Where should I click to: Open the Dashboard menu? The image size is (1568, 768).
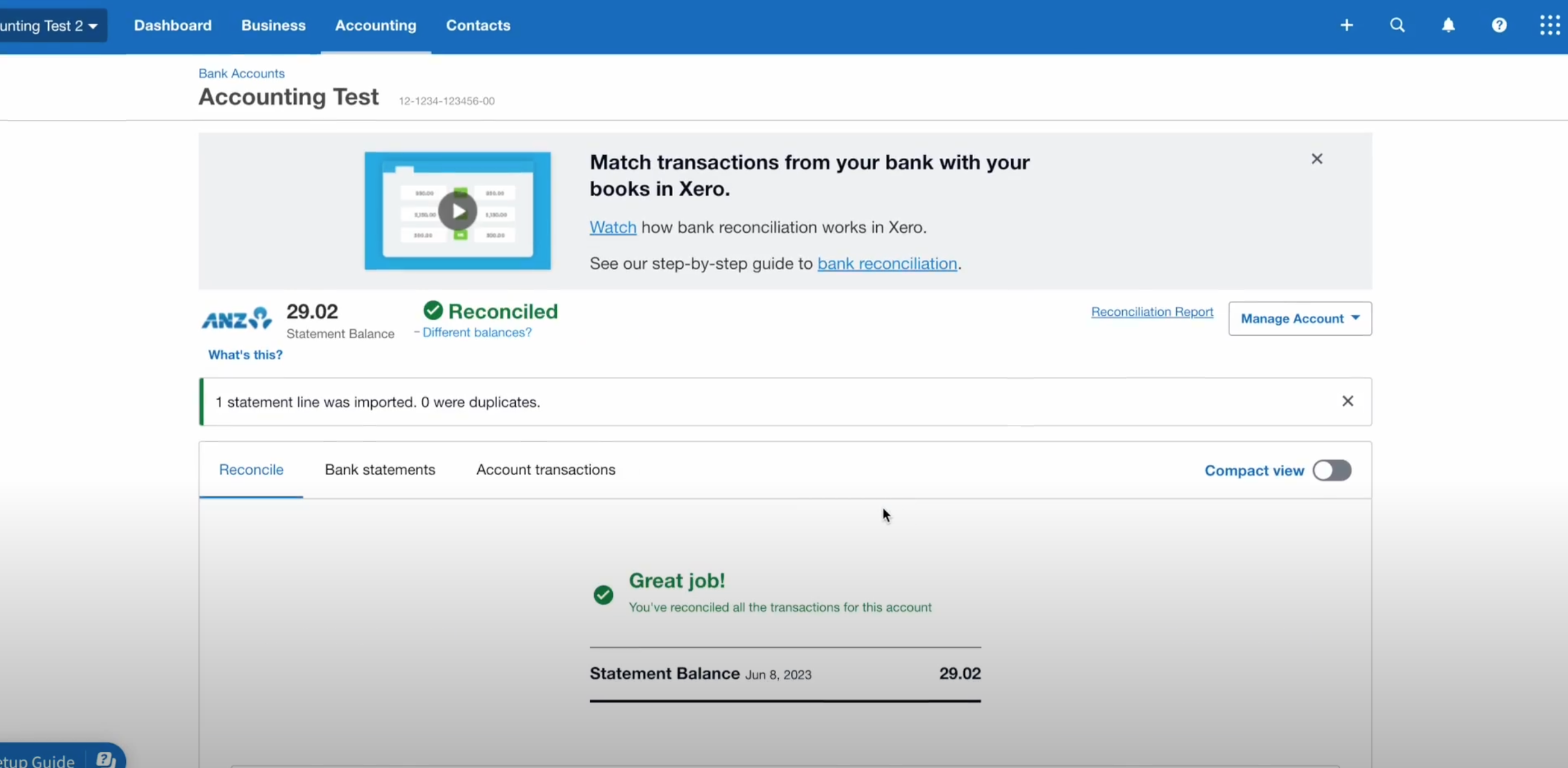click(173, 25)
